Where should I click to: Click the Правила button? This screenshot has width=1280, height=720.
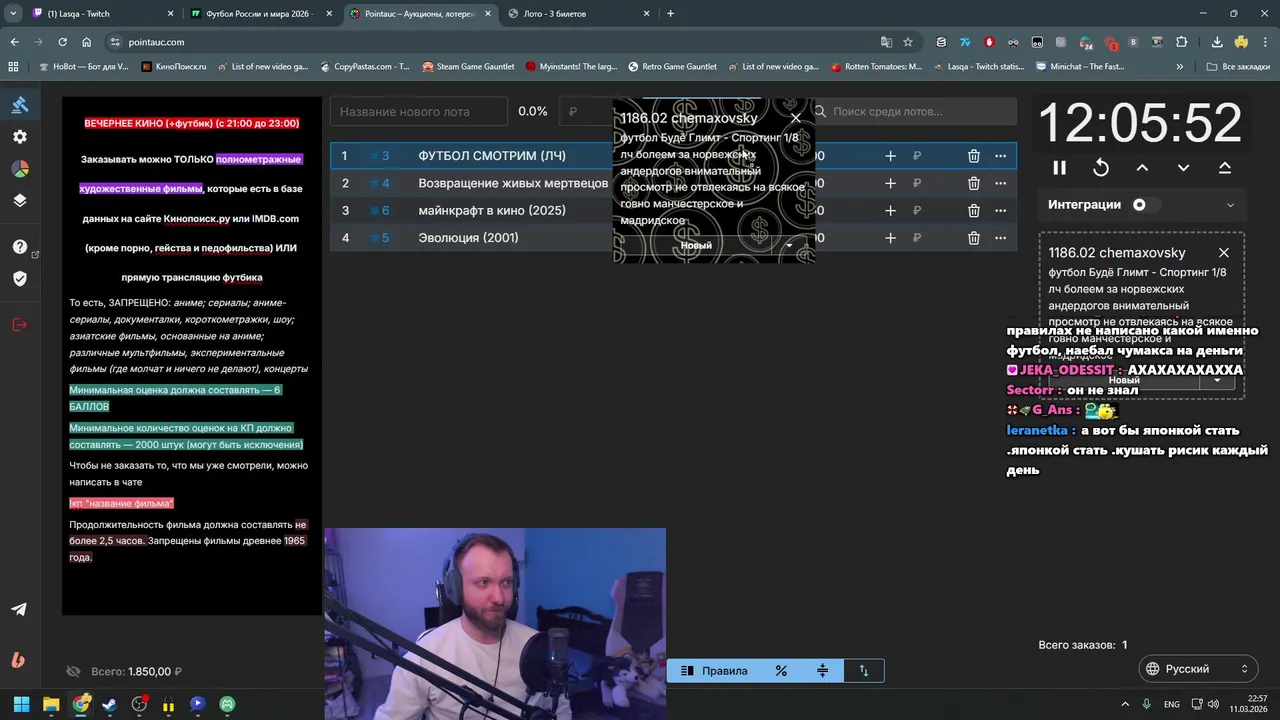point(714,671)
